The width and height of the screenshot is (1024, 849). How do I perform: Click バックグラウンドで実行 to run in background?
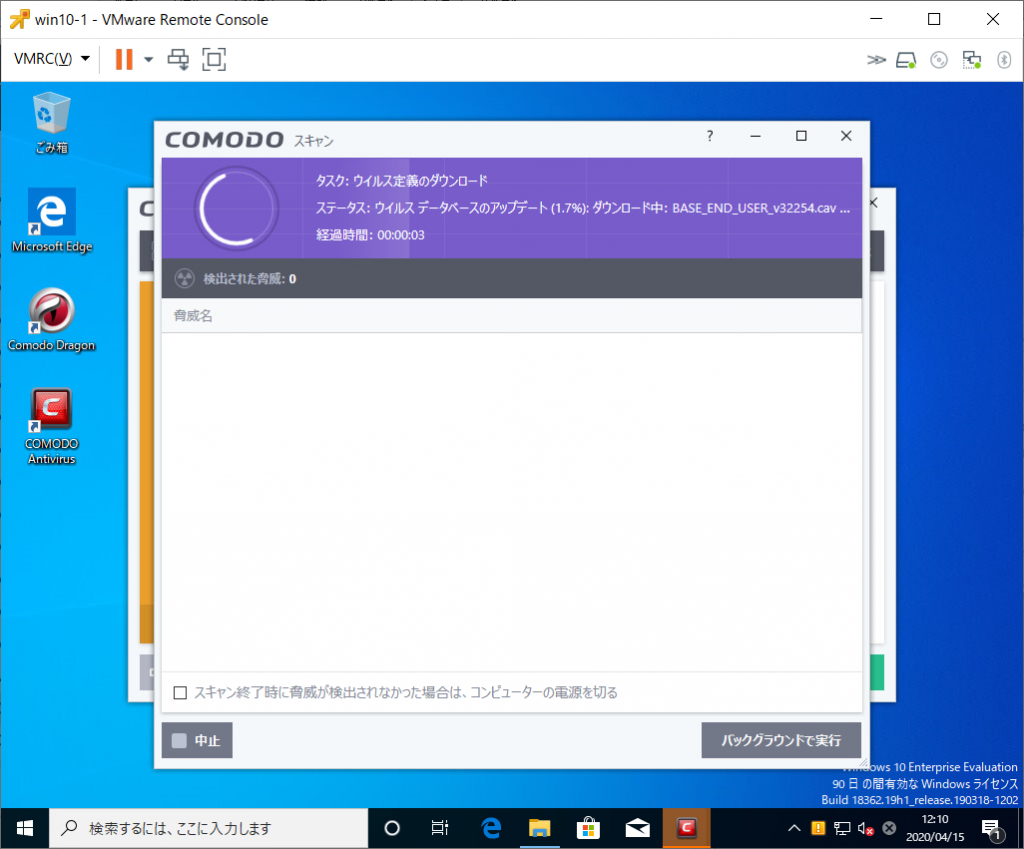pyautogui.click(x=781, y=740)
